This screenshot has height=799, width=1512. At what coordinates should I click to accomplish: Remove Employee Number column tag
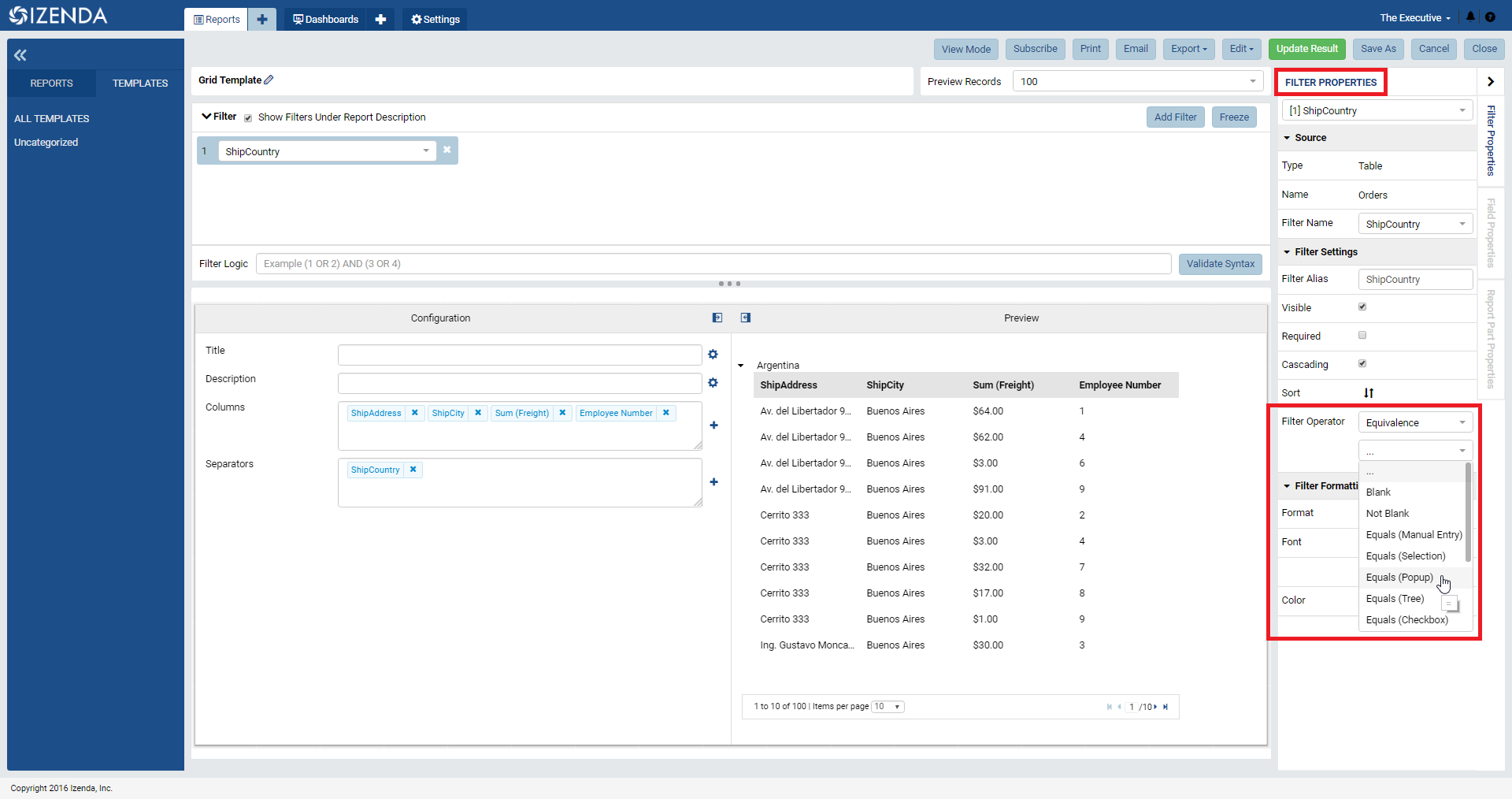point(666,413)
